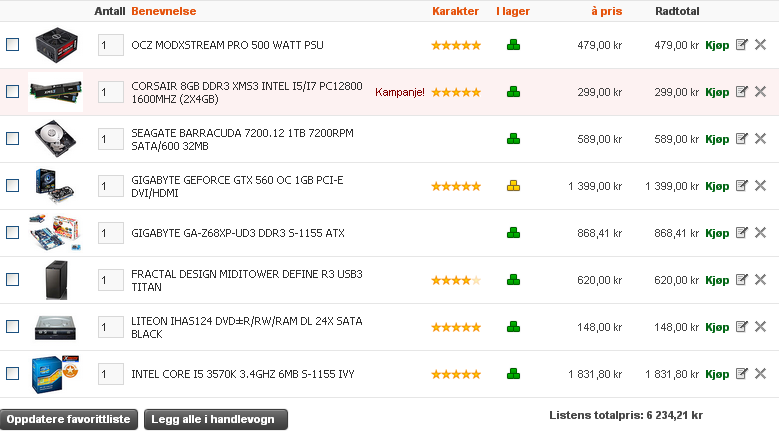784x433 pixels.
Task: Click Kjøp on Seagate Barracuda row
Action: 717,139
